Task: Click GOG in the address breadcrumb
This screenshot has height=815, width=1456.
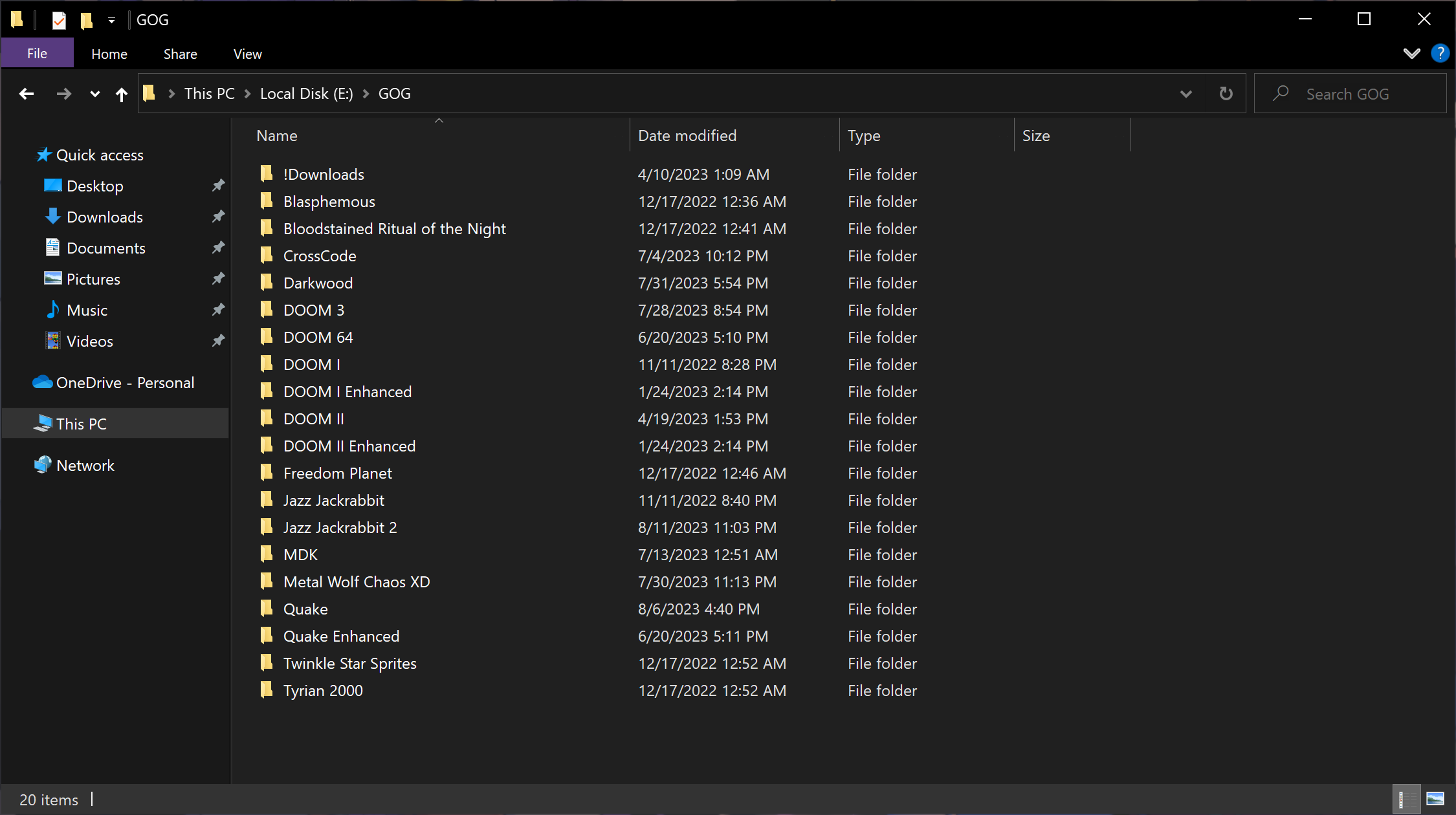Action: 395,94
